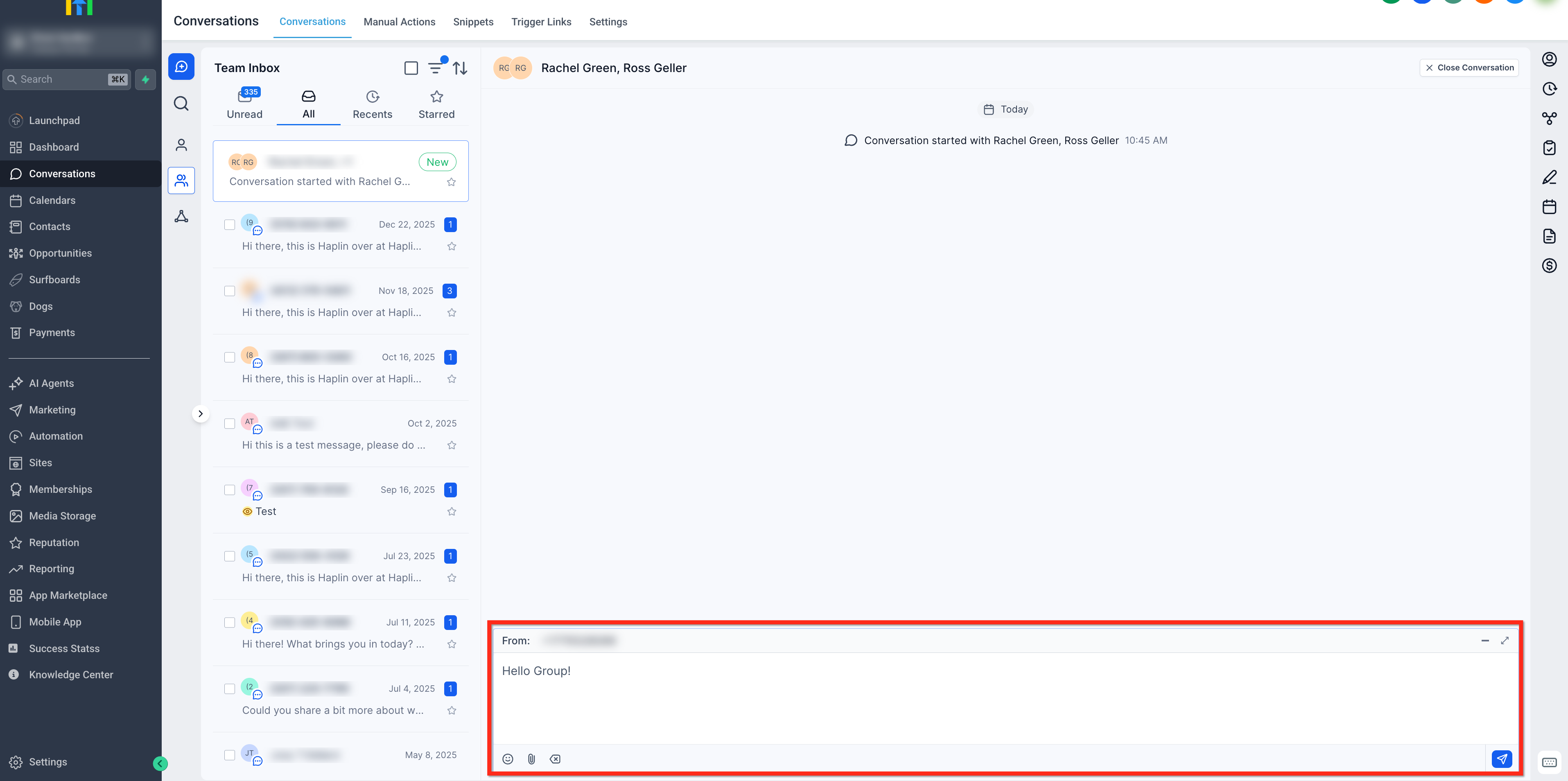
Task: Attach a file with the paperclip icon
Action: (x=531, y=759)
